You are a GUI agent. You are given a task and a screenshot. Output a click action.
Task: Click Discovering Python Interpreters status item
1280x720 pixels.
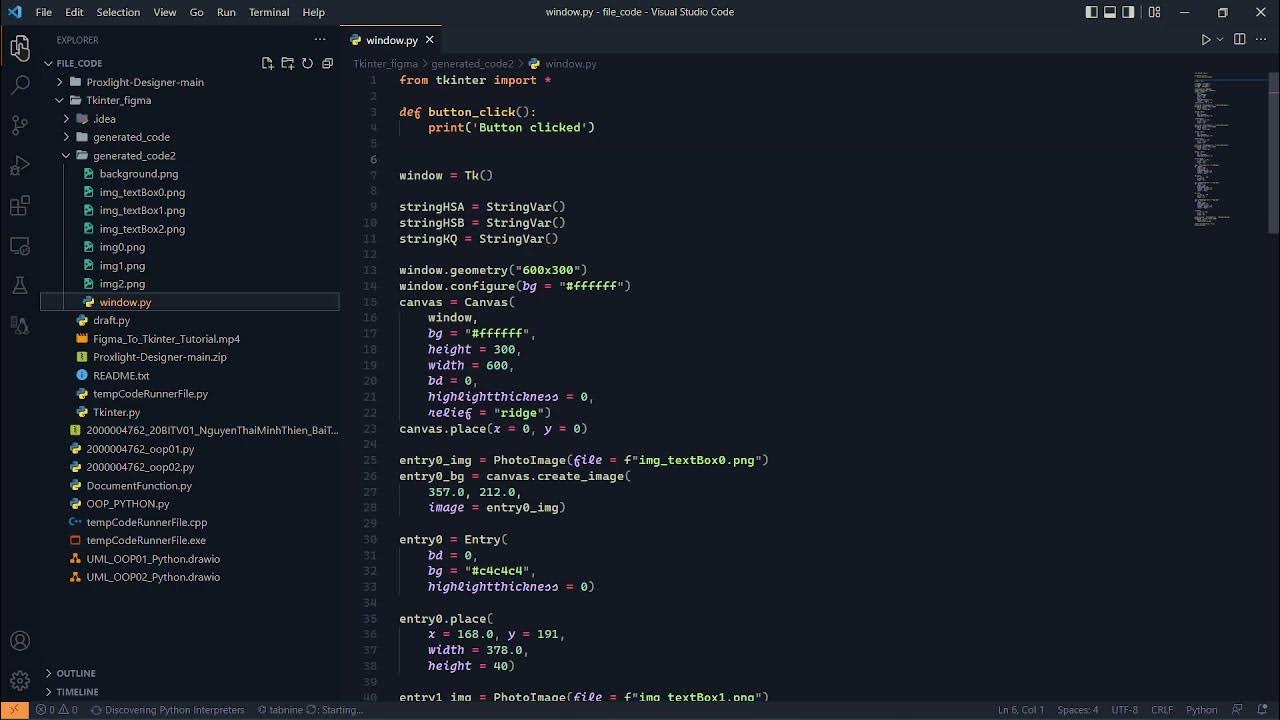pyautogui.click(x=167, y=710)
